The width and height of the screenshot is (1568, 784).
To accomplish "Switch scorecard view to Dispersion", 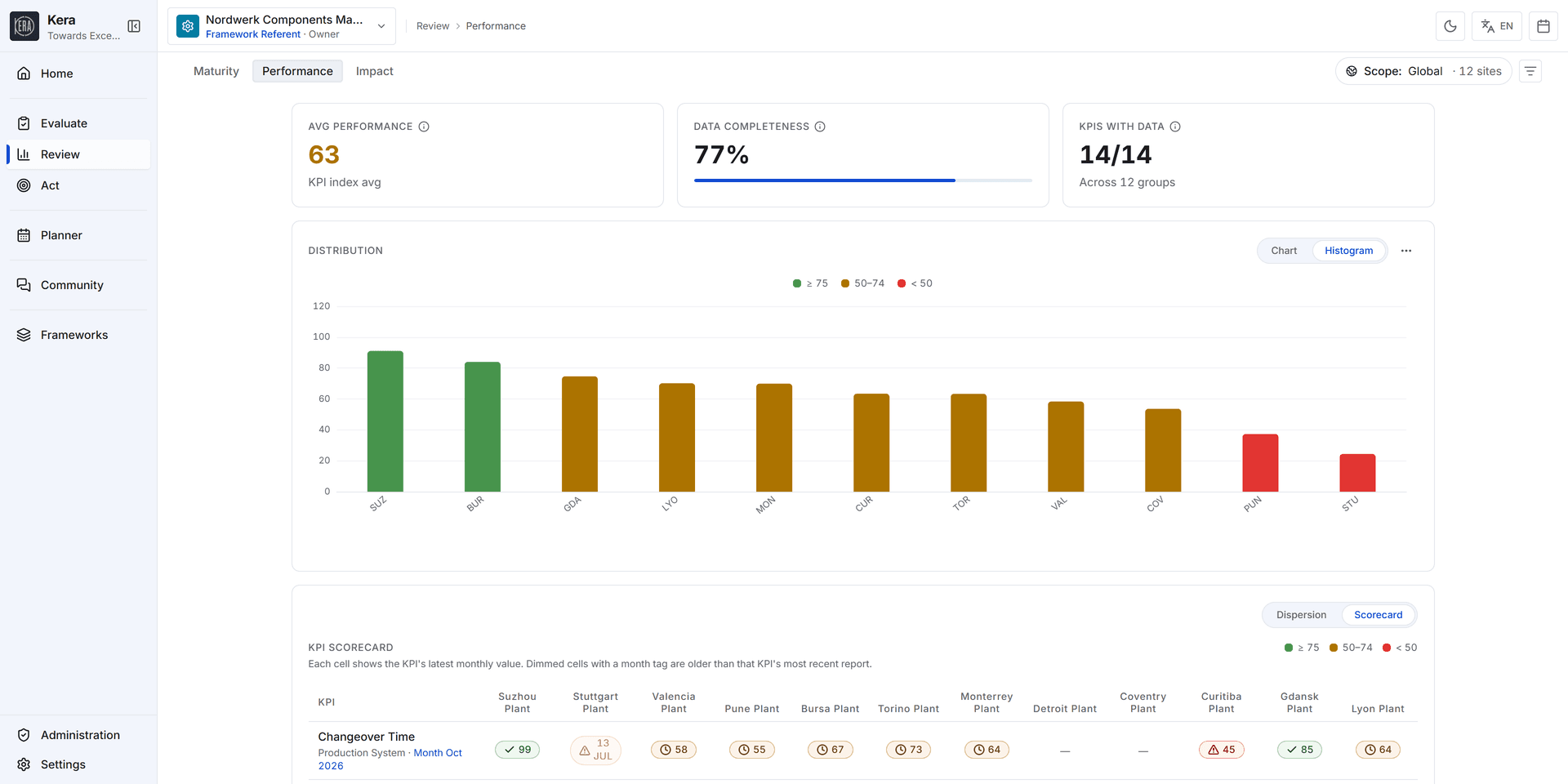I will point(1301,615).
